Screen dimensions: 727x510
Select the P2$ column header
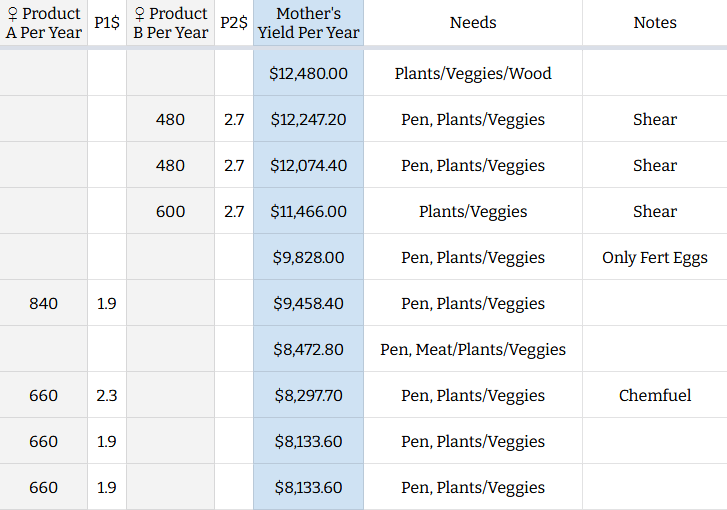(x=234, y=23)
